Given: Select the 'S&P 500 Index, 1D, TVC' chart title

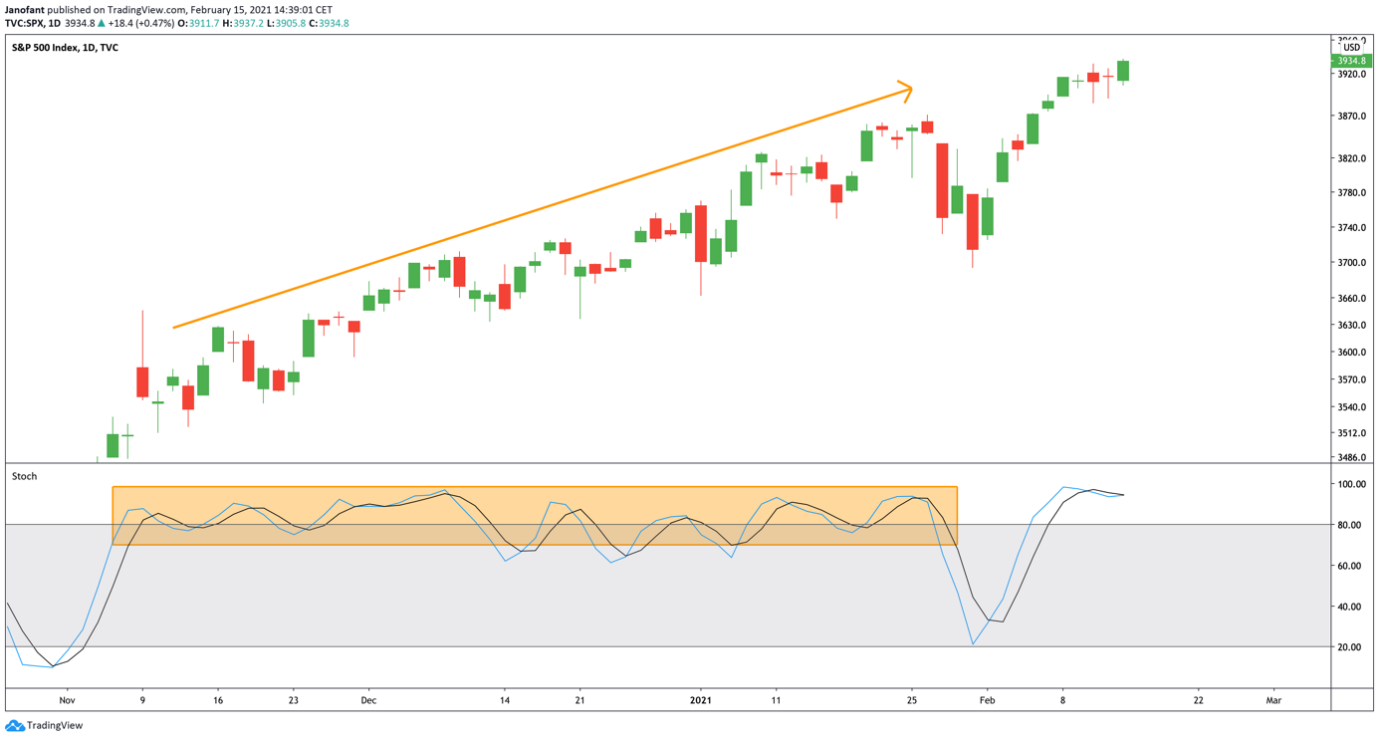Looking at the screenshot, I should point(65,47).
